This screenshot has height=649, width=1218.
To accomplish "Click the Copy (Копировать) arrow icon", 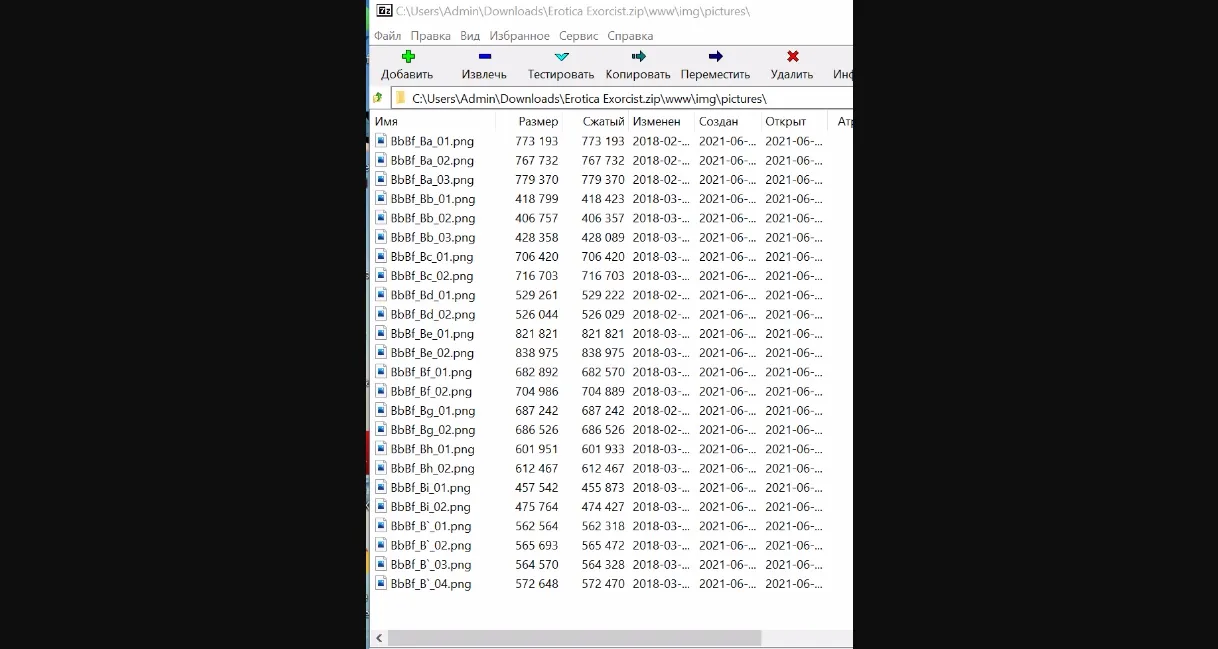I will (x=638, y=57).
